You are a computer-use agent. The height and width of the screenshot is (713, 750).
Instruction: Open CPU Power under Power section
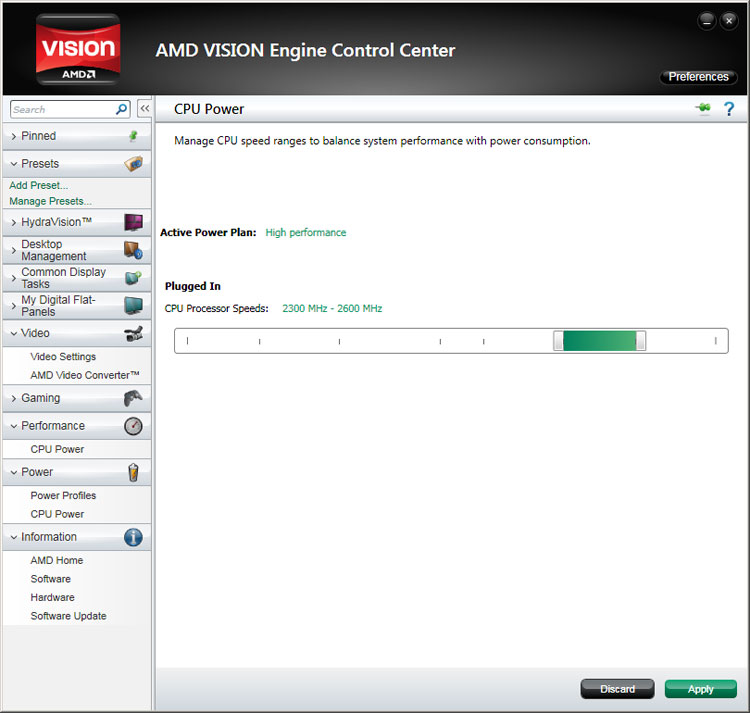(x=57, y=514)
